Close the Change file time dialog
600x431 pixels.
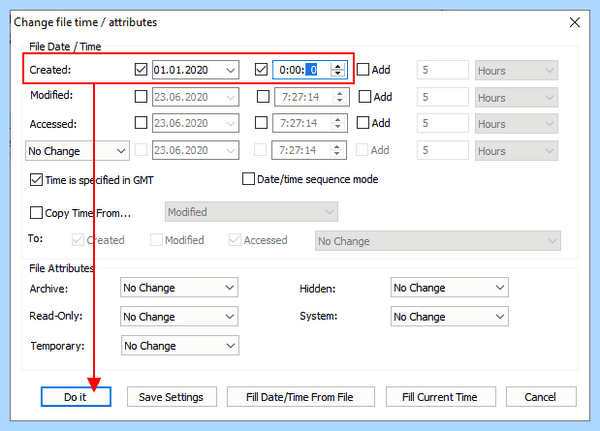pyautogui.click(x=574, y=22)
